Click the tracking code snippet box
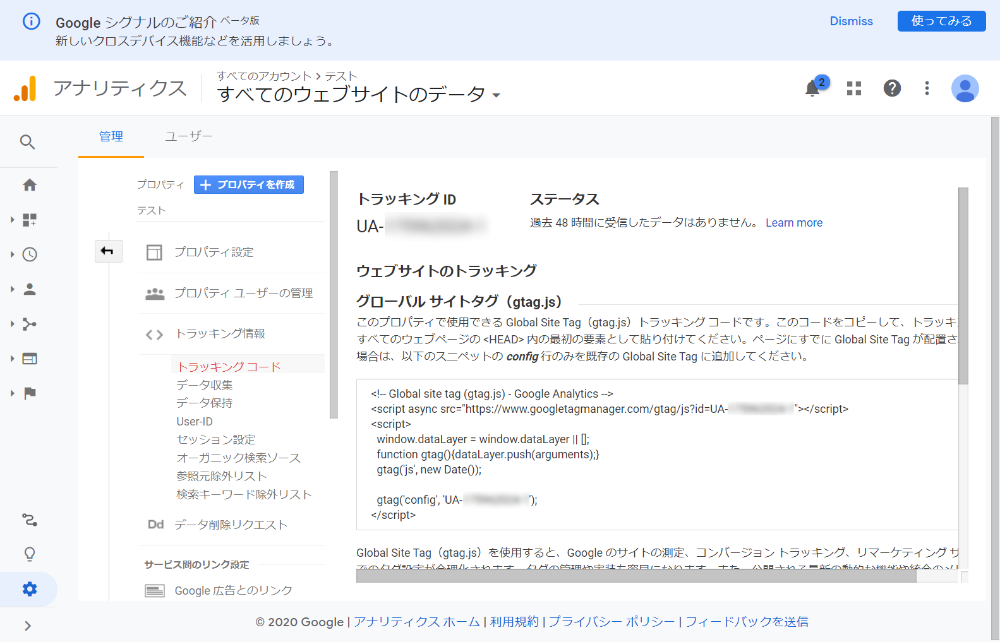The height and width of the screenshot is (642, 1000). point(657,455)
